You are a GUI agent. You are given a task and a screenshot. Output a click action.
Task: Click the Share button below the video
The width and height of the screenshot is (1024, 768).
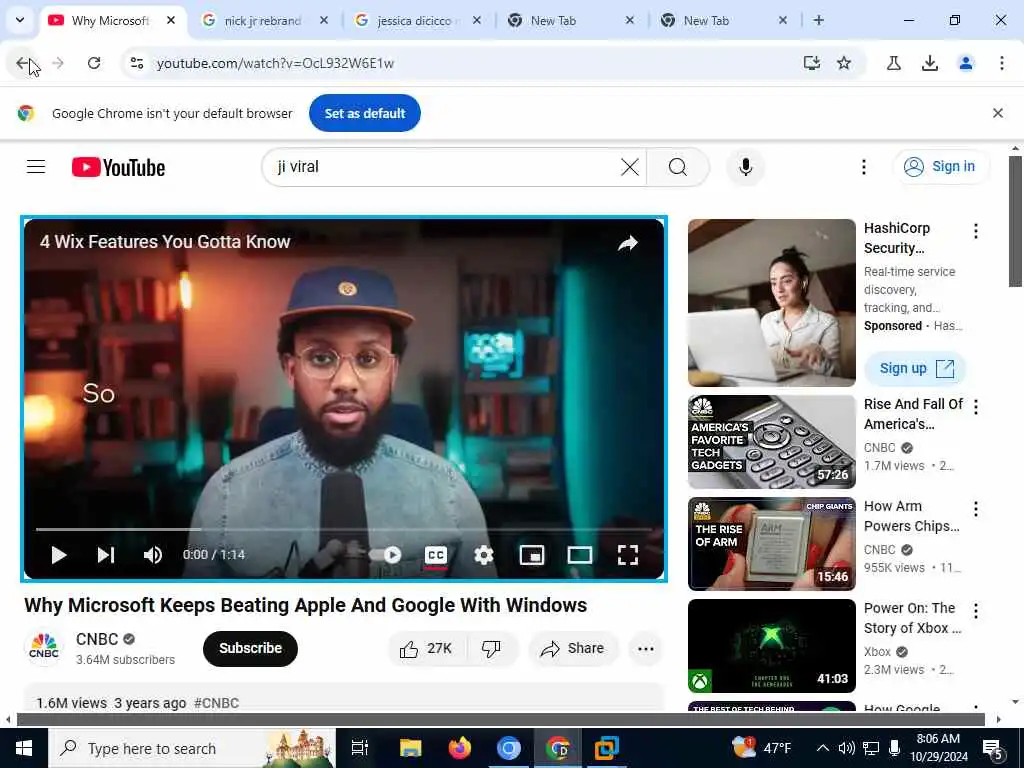573,648
